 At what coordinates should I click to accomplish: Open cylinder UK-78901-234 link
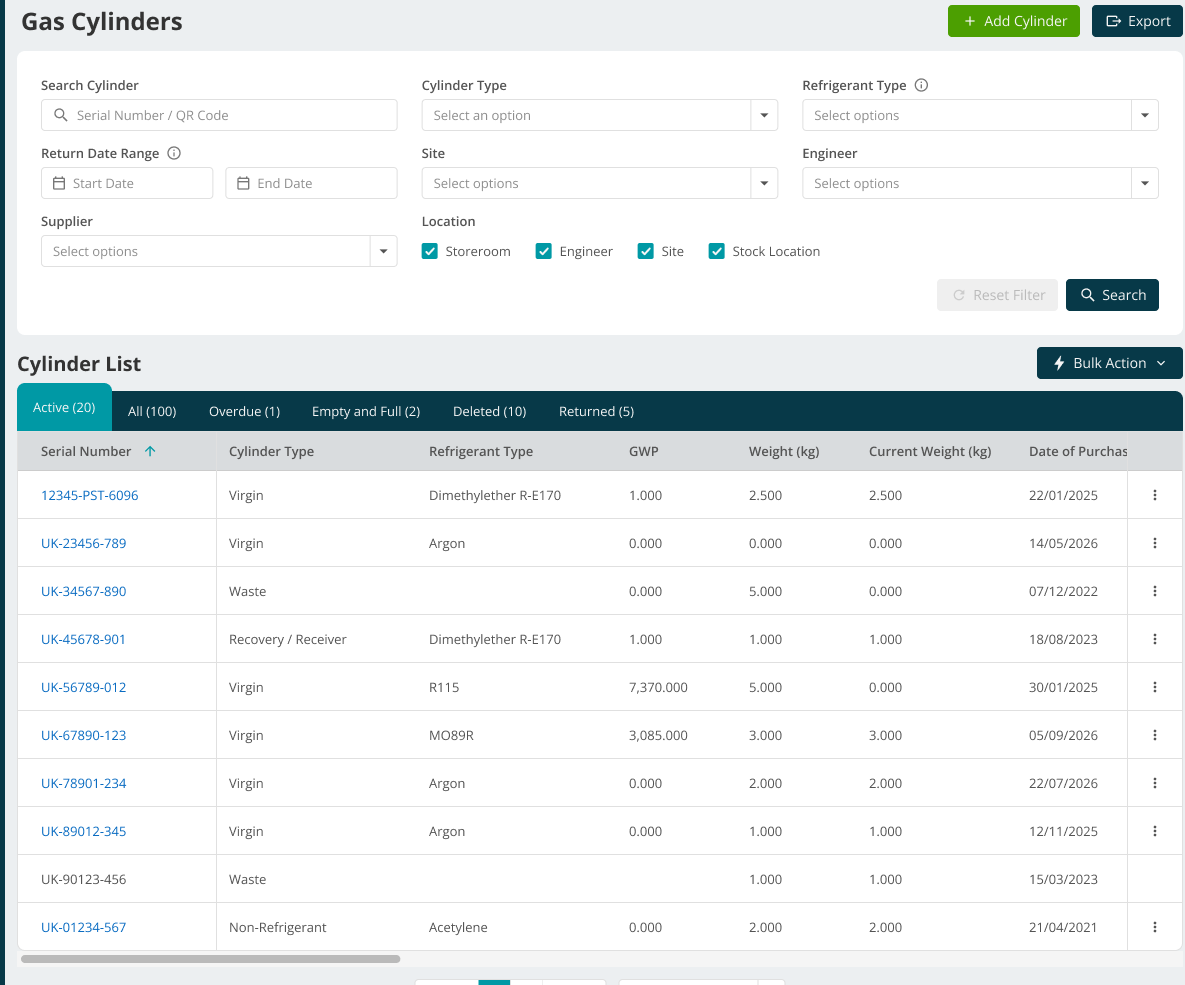(x=83, y=783)
